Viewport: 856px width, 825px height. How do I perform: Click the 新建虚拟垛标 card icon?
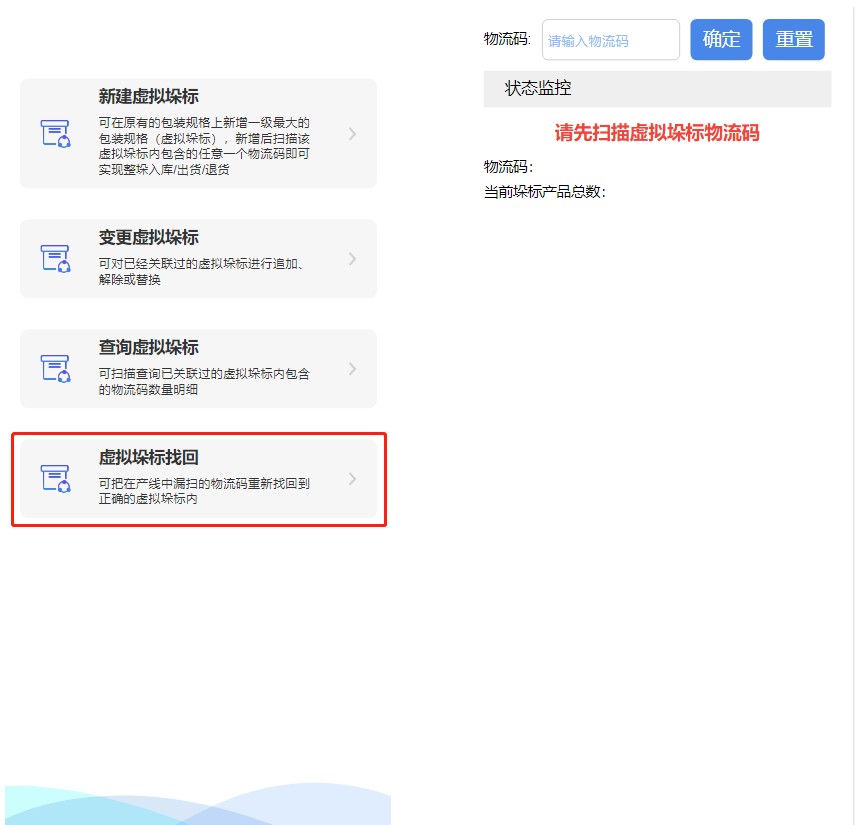pos(56,134)
